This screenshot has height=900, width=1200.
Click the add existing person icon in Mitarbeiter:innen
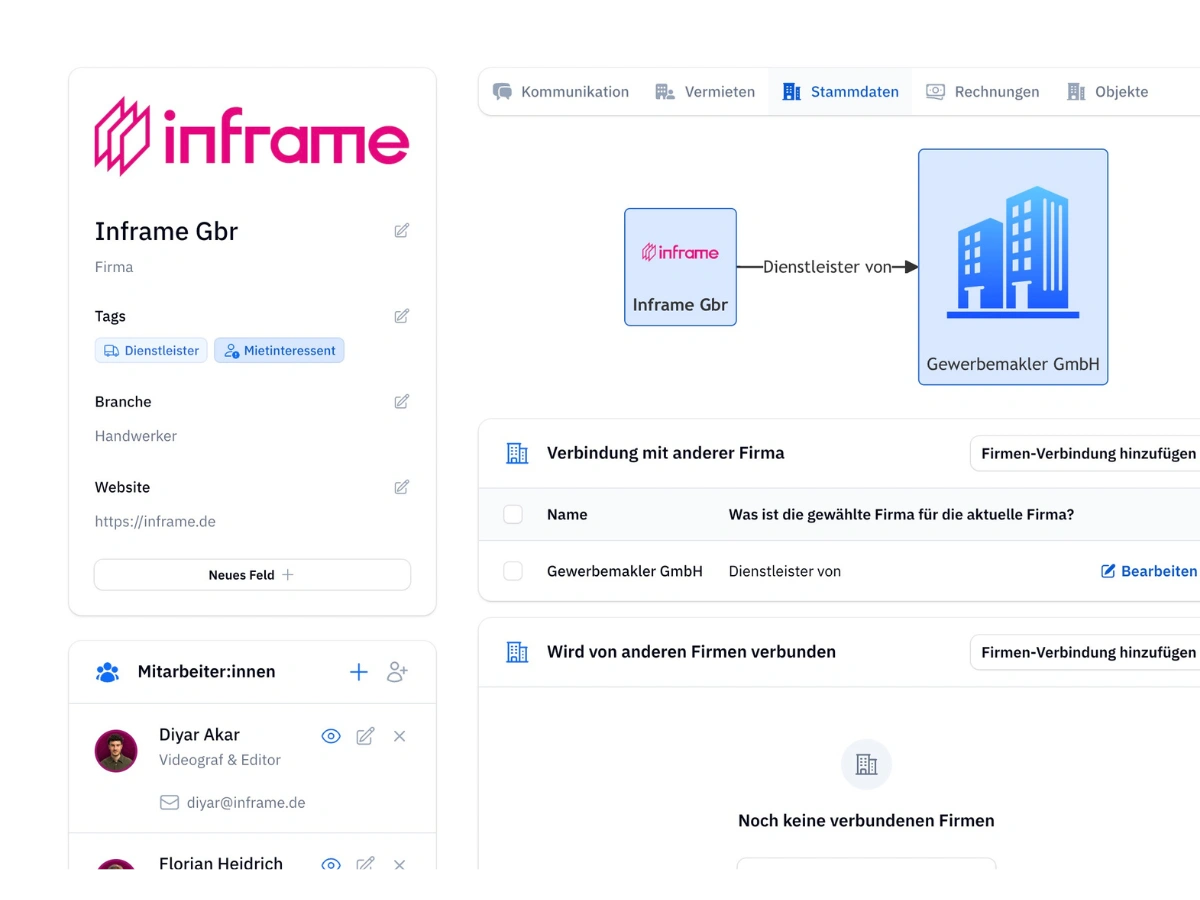click(x=397, y=672)
